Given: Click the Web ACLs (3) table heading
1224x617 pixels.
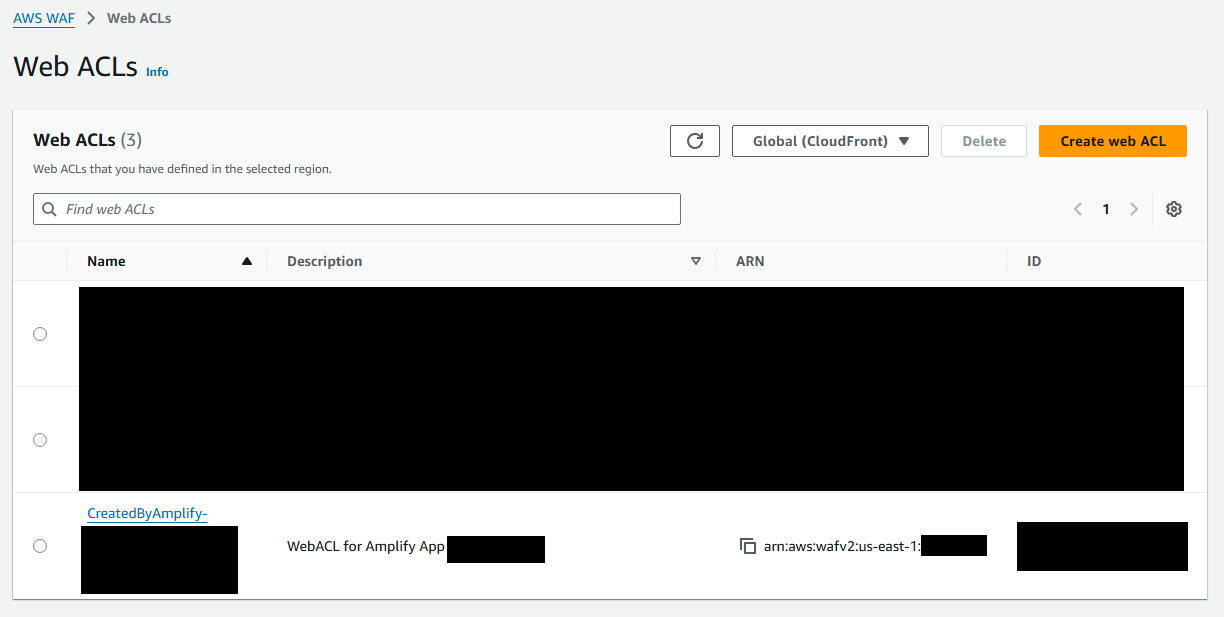Looking at the screenshot, I should (88, 140).
